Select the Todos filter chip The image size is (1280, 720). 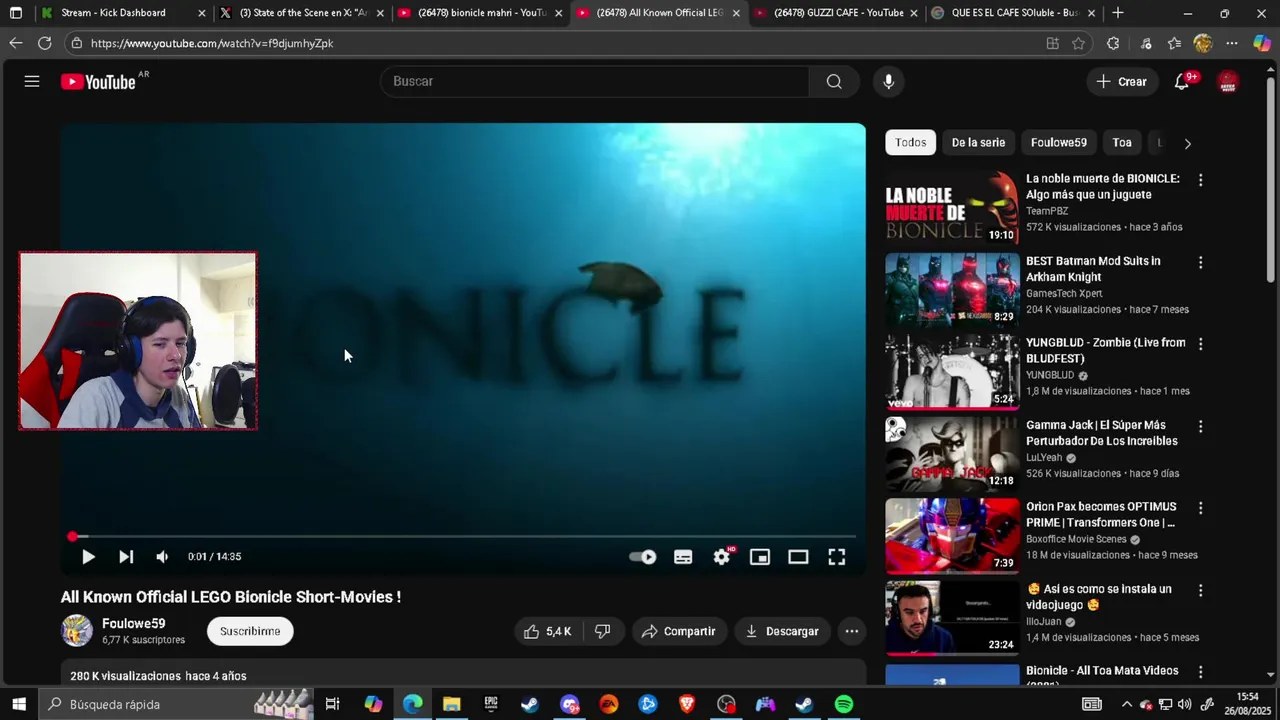click(910, 142)
